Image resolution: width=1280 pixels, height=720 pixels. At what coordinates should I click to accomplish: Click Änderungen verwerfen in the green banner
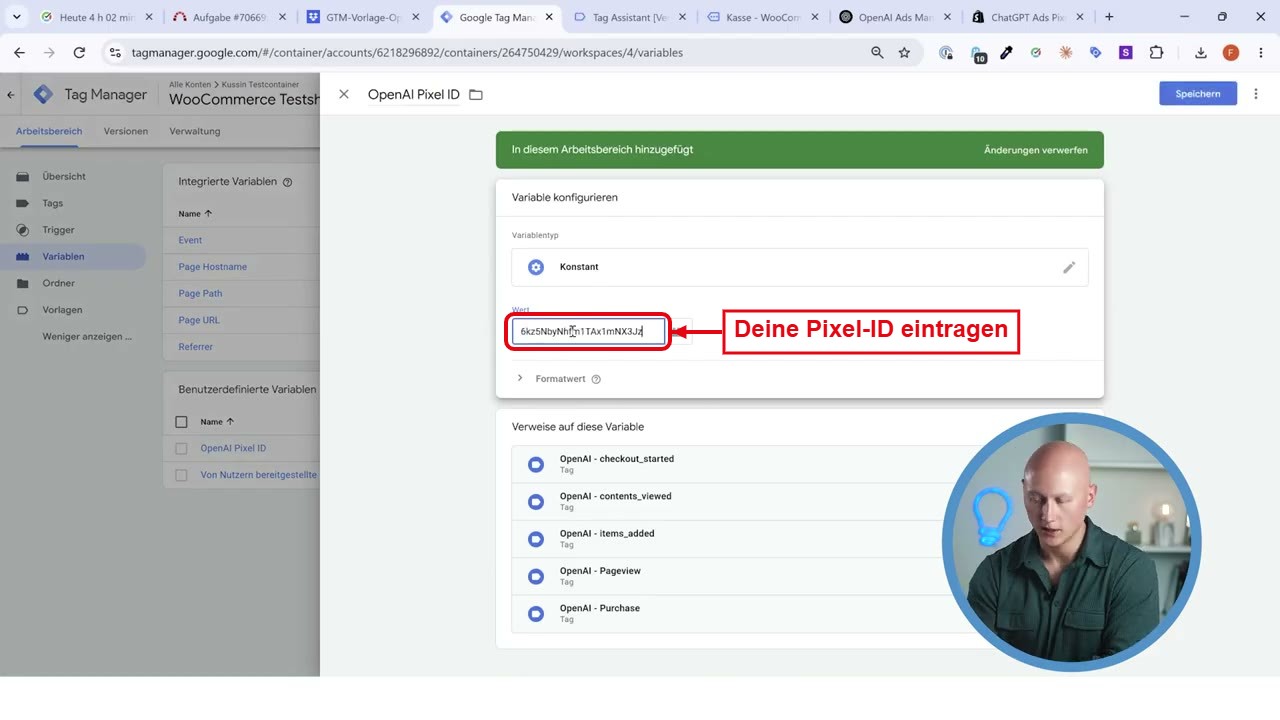pos(1036,150)
